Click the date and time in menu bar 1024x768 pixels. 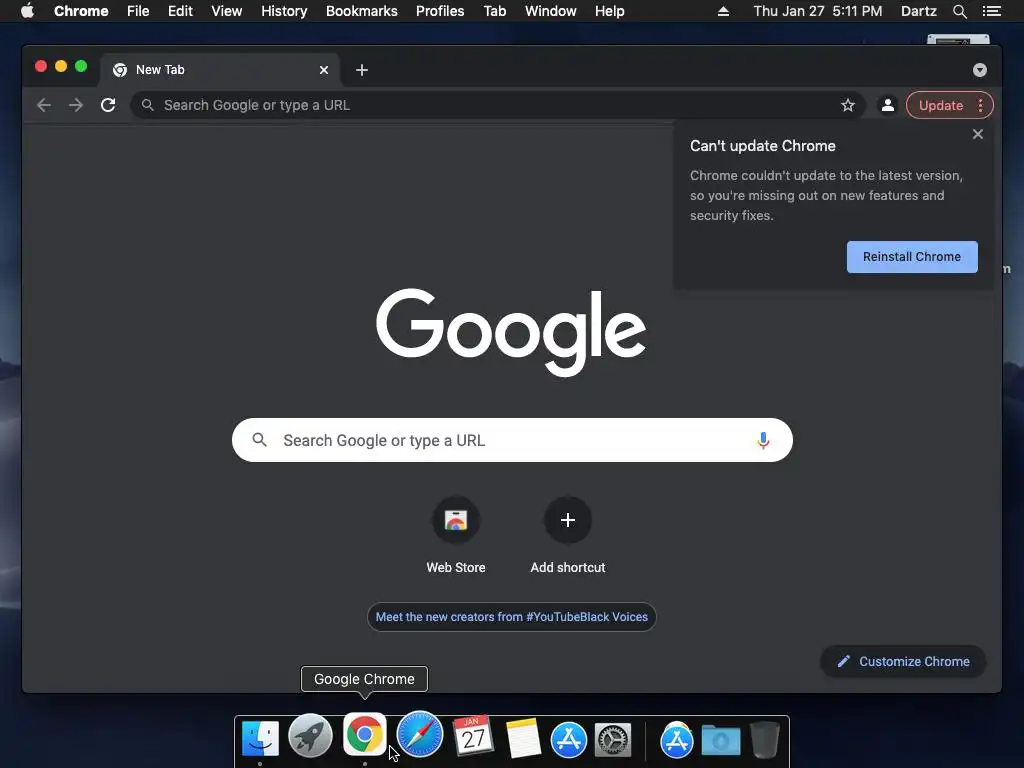click(x=818, y=11)
